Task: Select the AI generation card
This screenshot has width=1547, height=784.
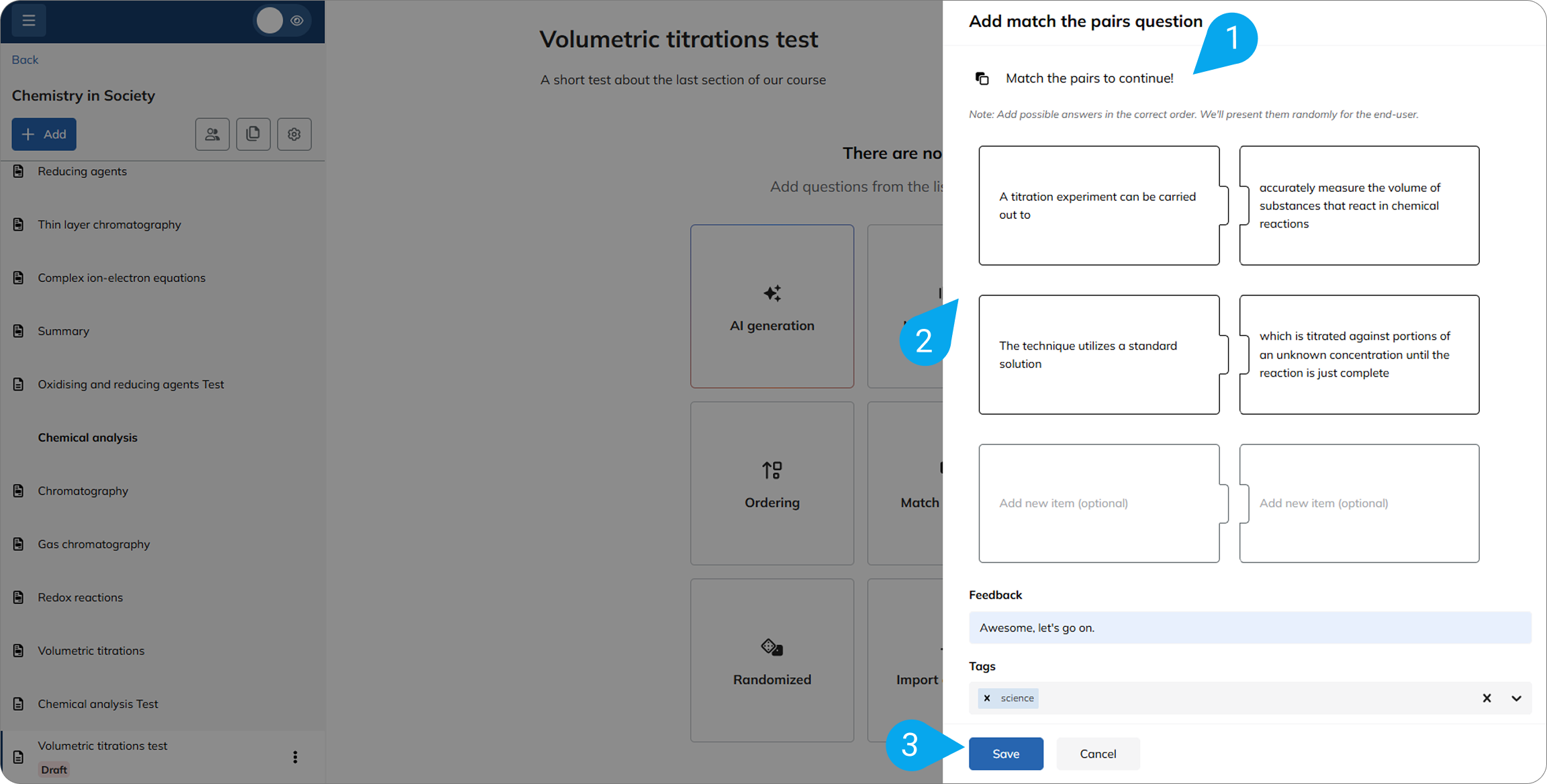Action: point(772,306)
